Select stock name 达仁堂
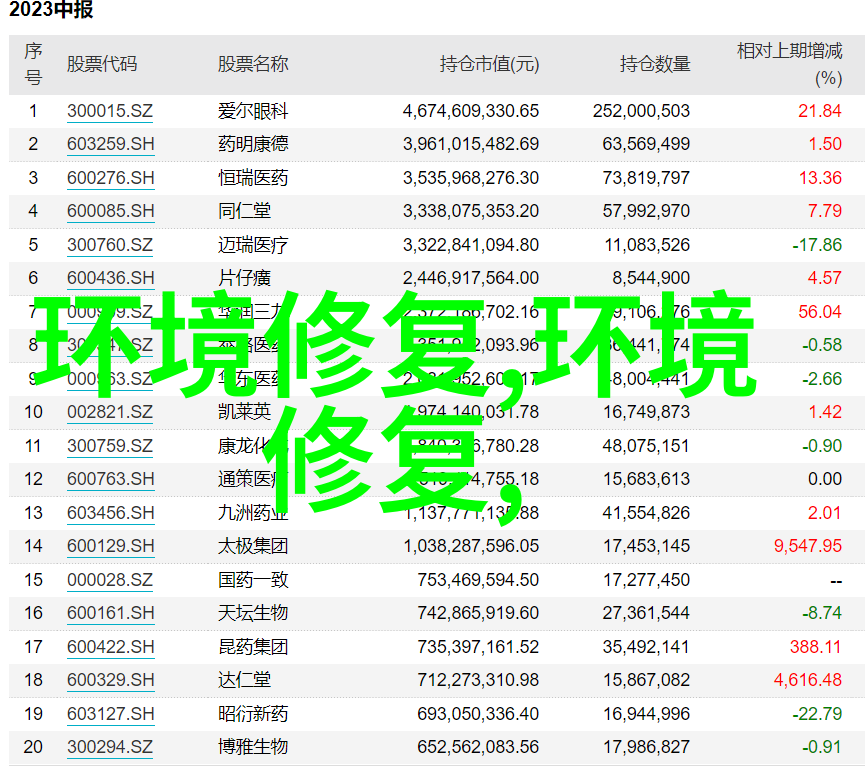865x776 pixels. (244, 680)
